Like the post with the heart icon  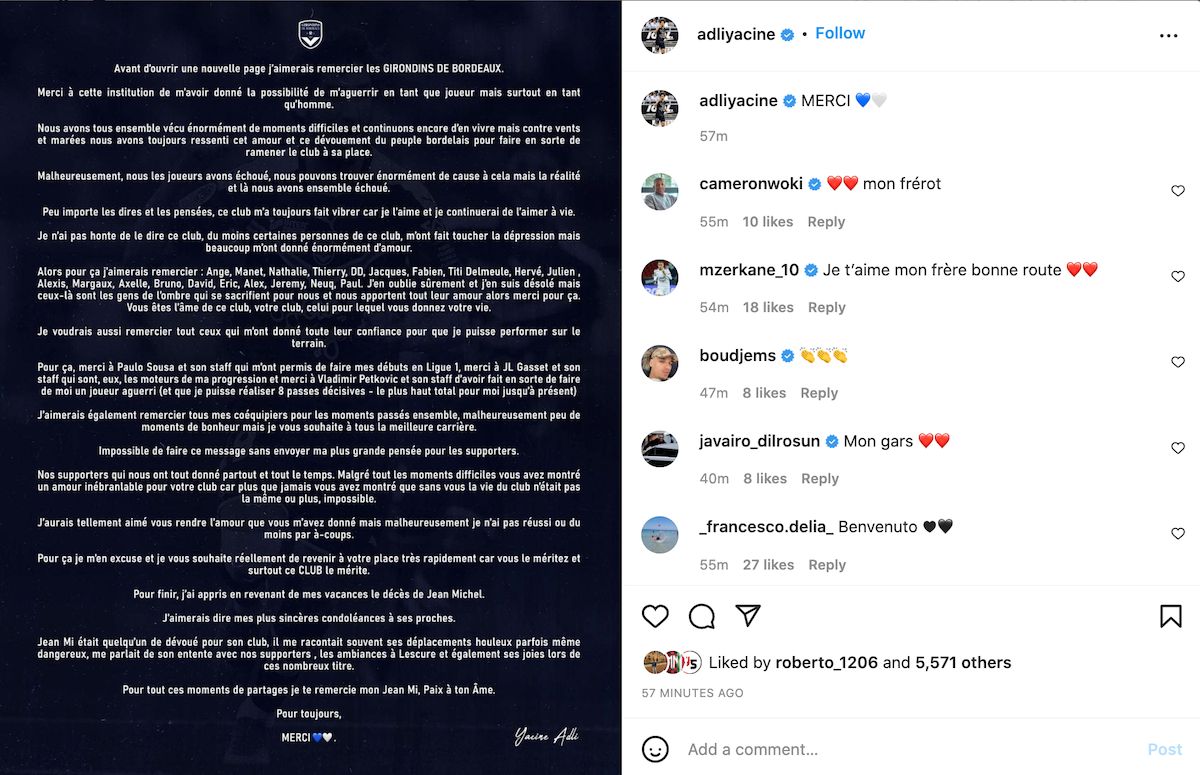click(655, 616)
